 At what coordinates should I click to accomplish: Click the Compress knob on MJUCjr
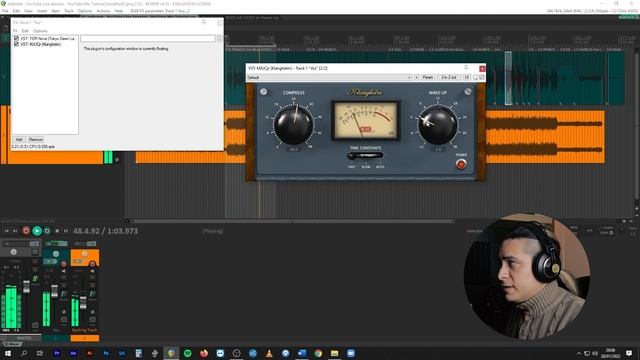coord(293,124)
